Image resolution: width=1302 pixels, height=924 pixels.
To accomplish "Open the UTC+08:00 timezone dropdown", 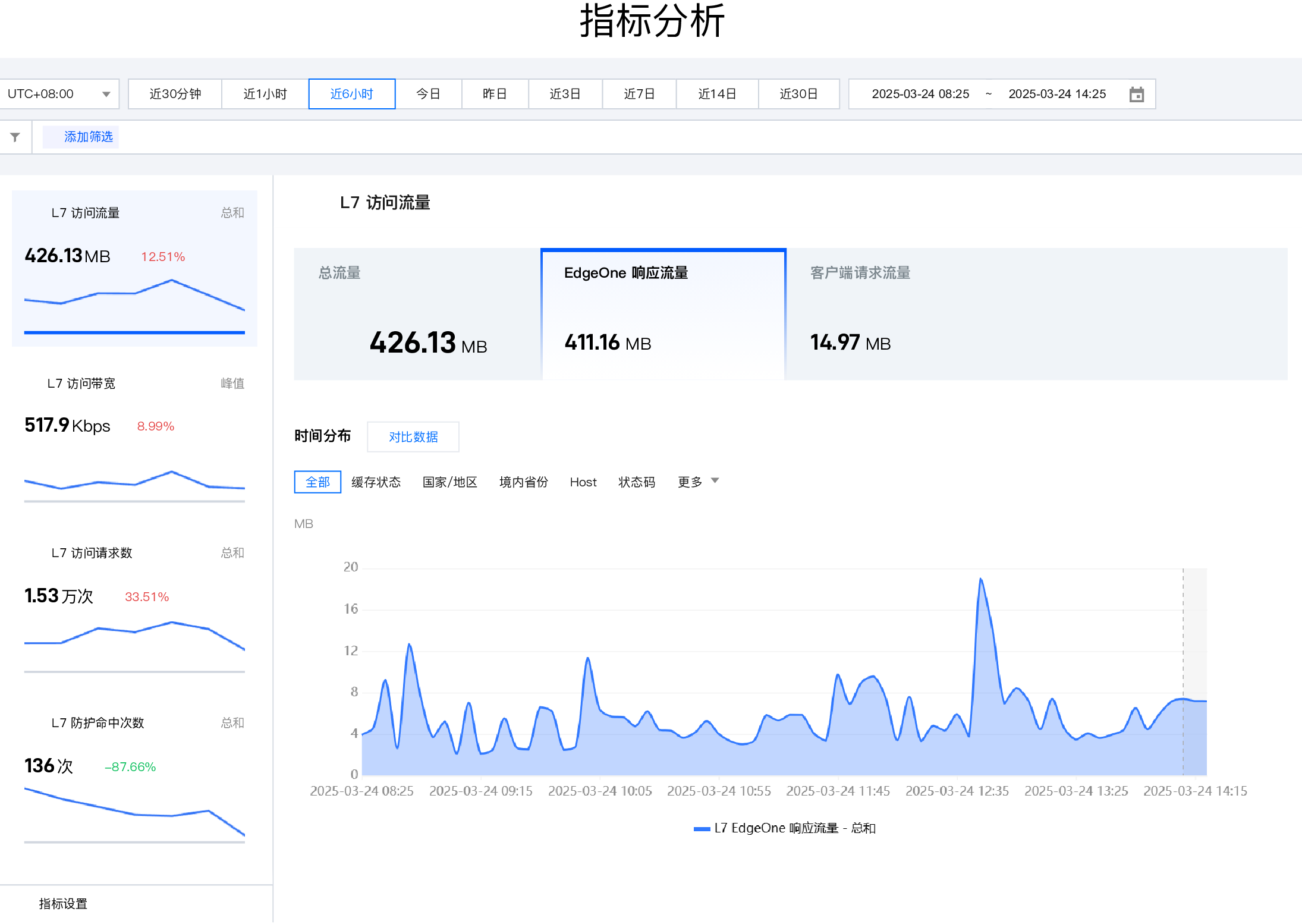I will (59, 93).
